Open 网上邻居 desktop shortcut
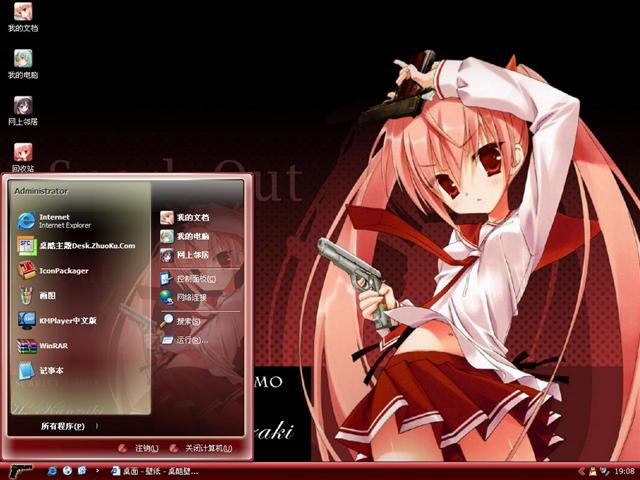 (x=23, y=111)
